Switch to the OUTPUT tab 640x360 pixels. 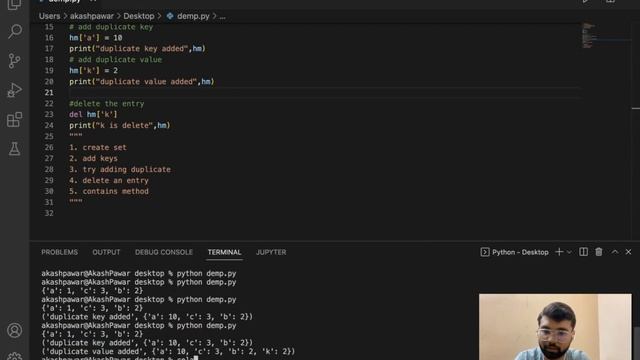pos(106,252)
